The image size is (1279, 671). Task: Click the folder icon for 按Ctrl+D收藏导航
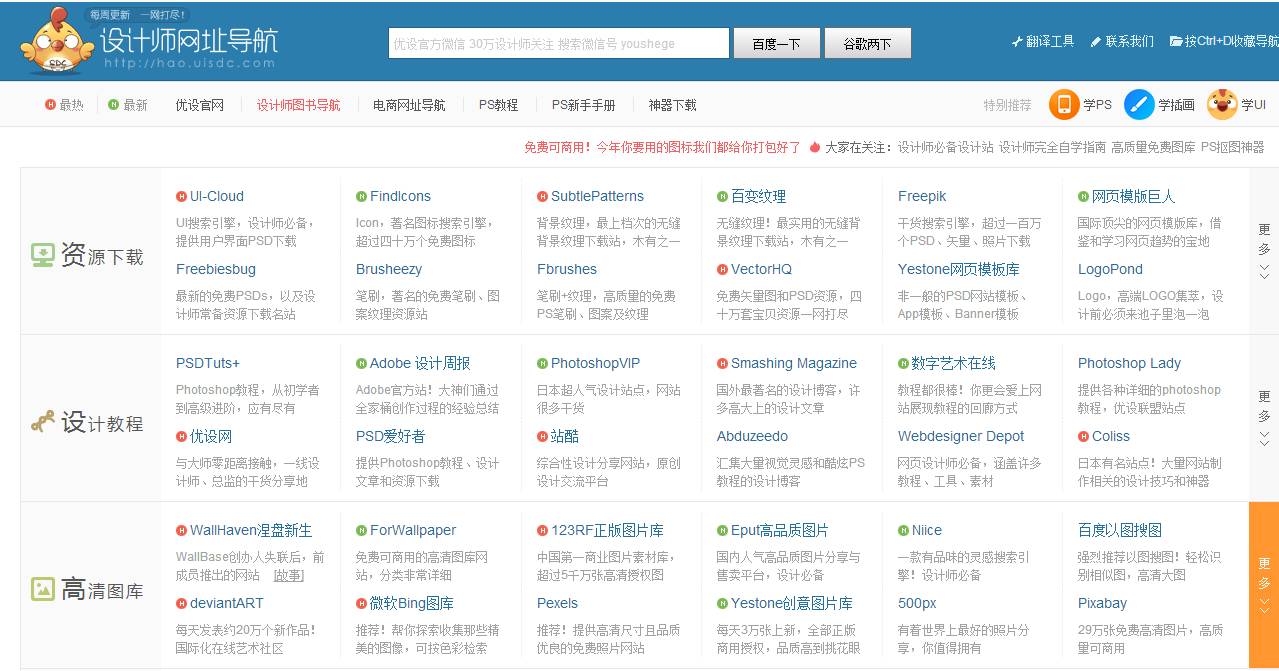pyautogui.click(x=1176, y=42)
